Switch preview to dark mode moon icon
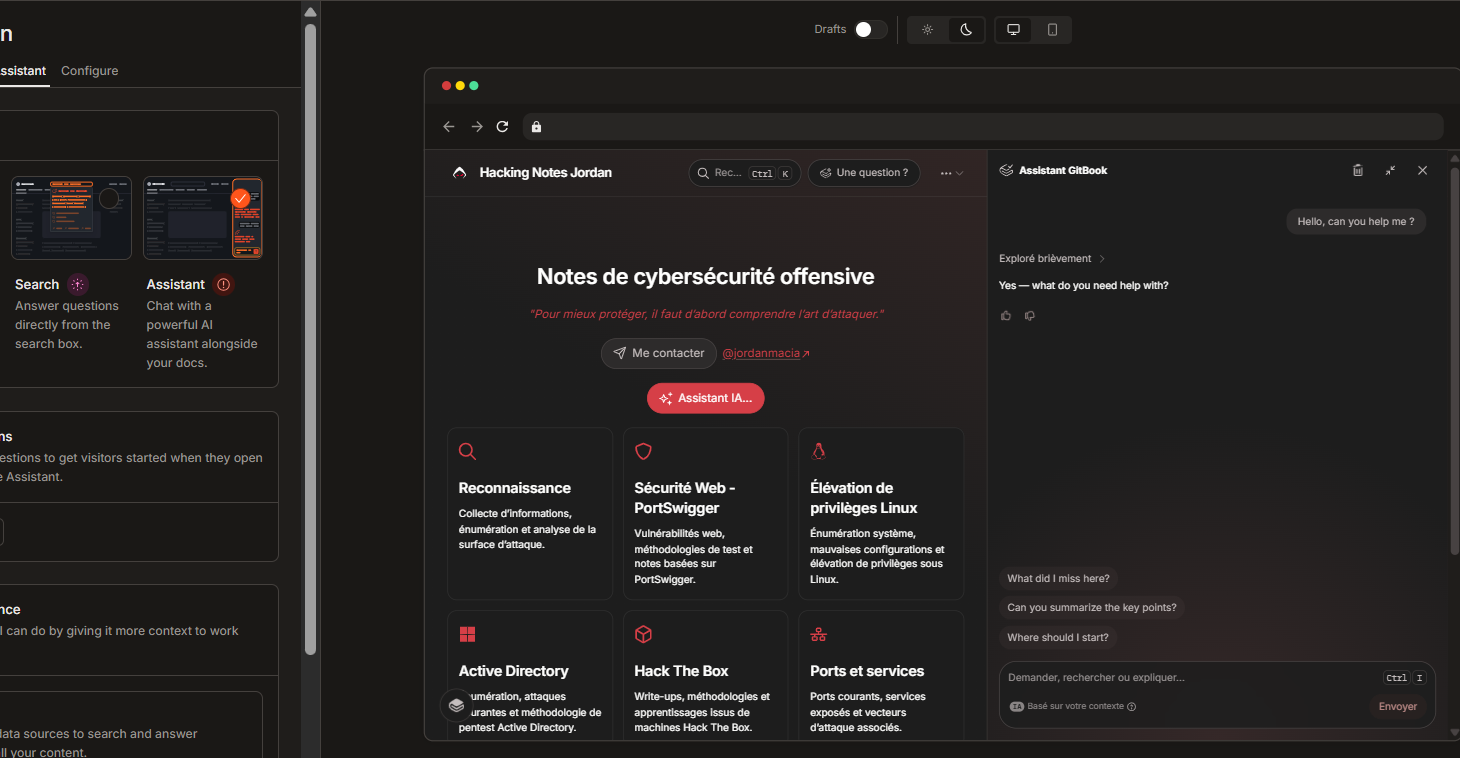This screenshot has height=758, width=1460. tap(966, 30)
